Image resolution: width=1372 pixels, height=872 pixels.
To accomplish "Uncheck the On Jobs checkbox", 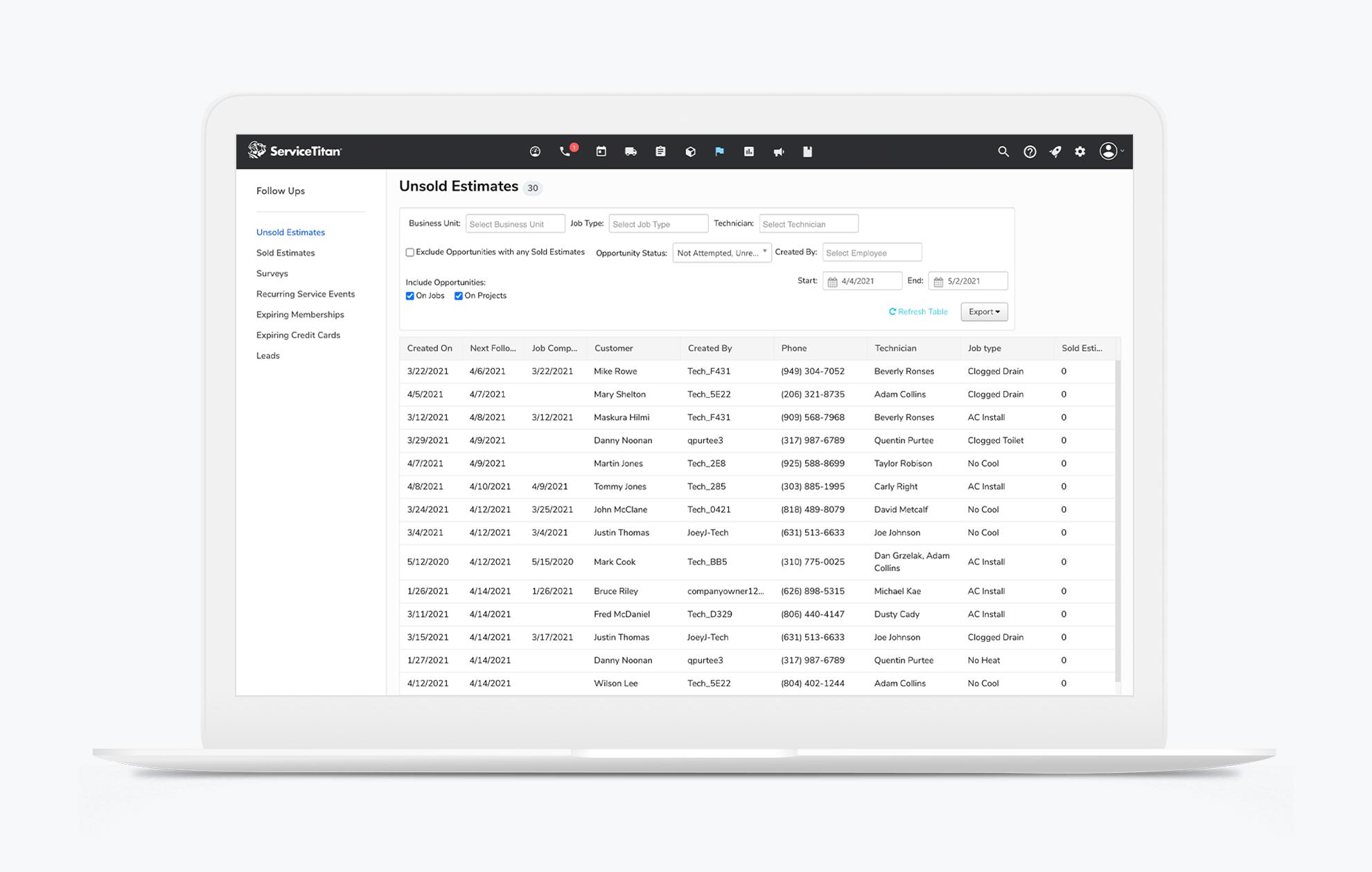I will [x=410, y=295].
